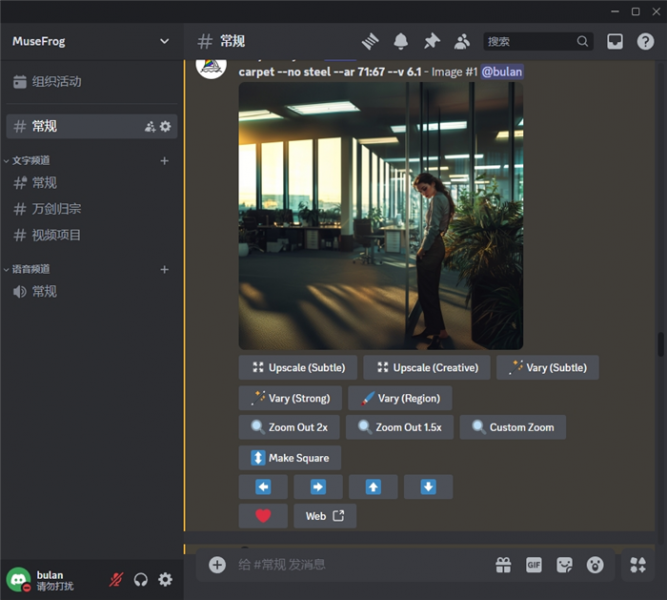Open the Threads icon in channel header
Screen dimensions: 667x600
pos(370,41)
